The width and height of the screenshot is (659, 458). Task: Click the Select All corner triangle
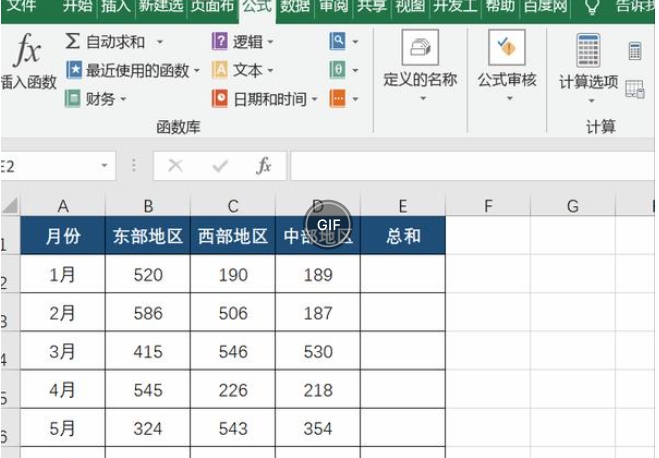click(x=10, y=205)
